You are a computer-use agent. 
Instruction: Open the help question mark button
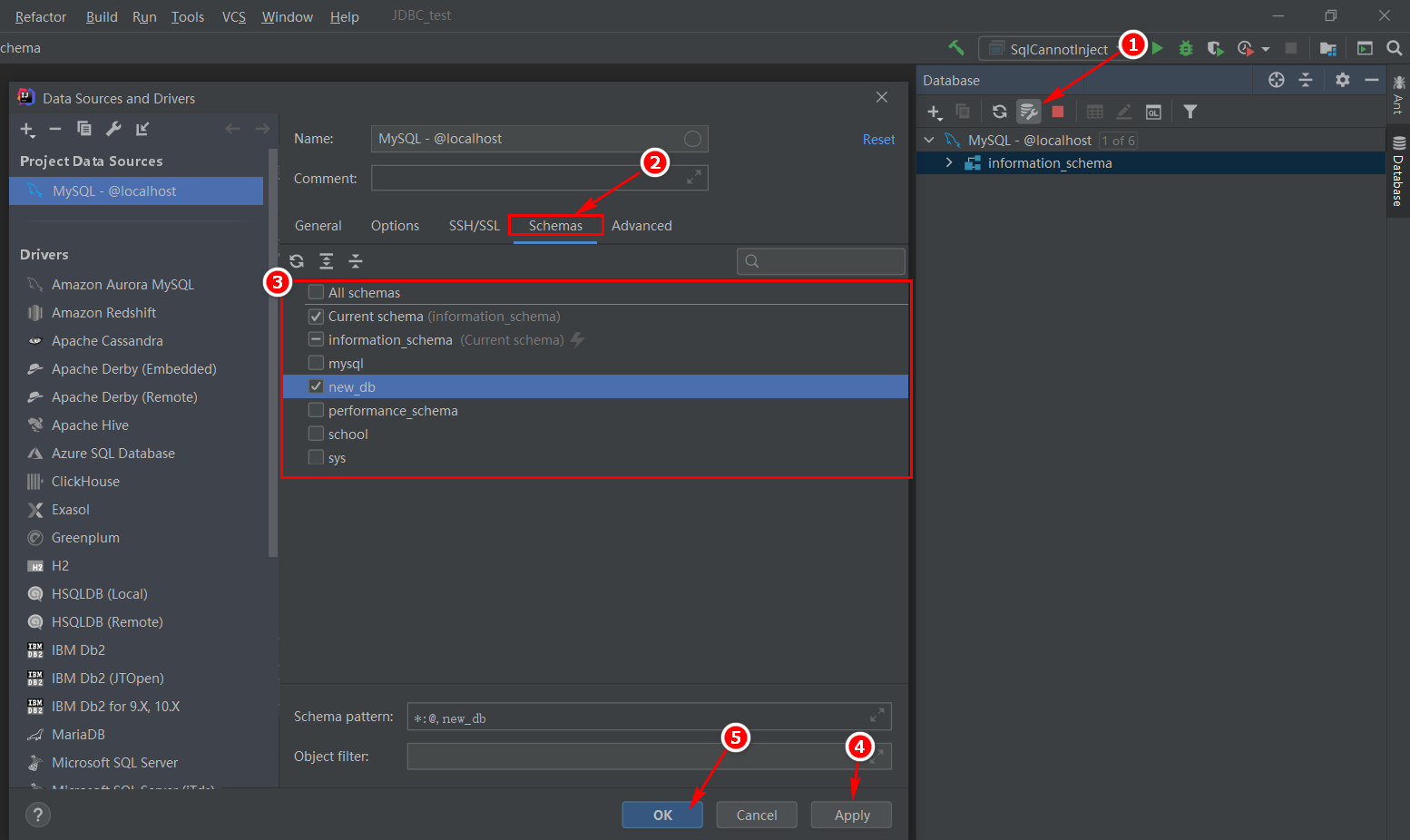point(37,815)
